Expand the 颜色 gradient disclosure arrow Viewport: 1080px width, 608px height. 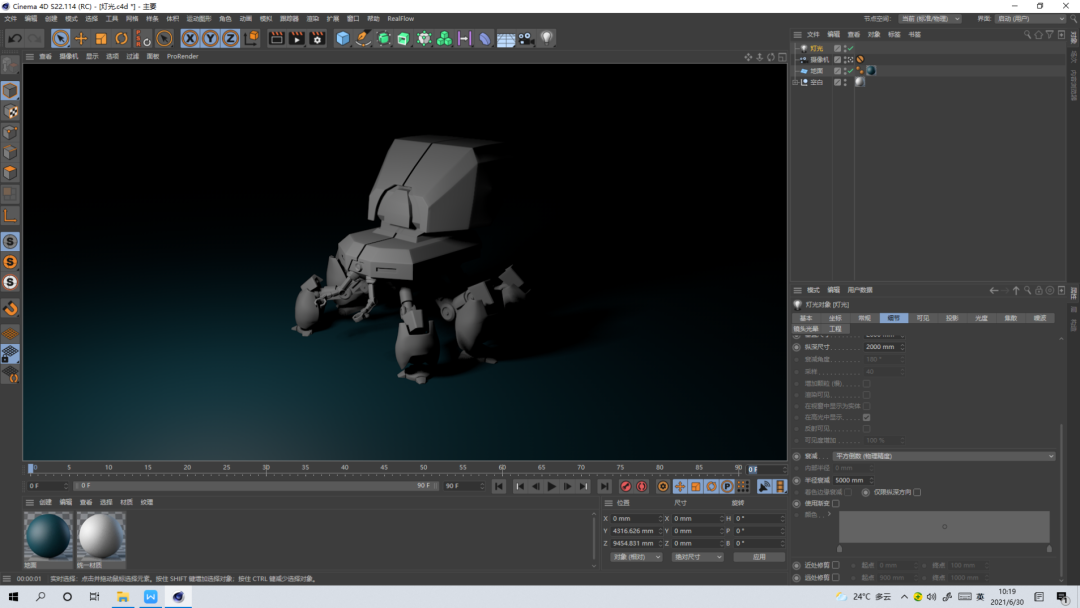pyautogui.click(x=829, y=514)
